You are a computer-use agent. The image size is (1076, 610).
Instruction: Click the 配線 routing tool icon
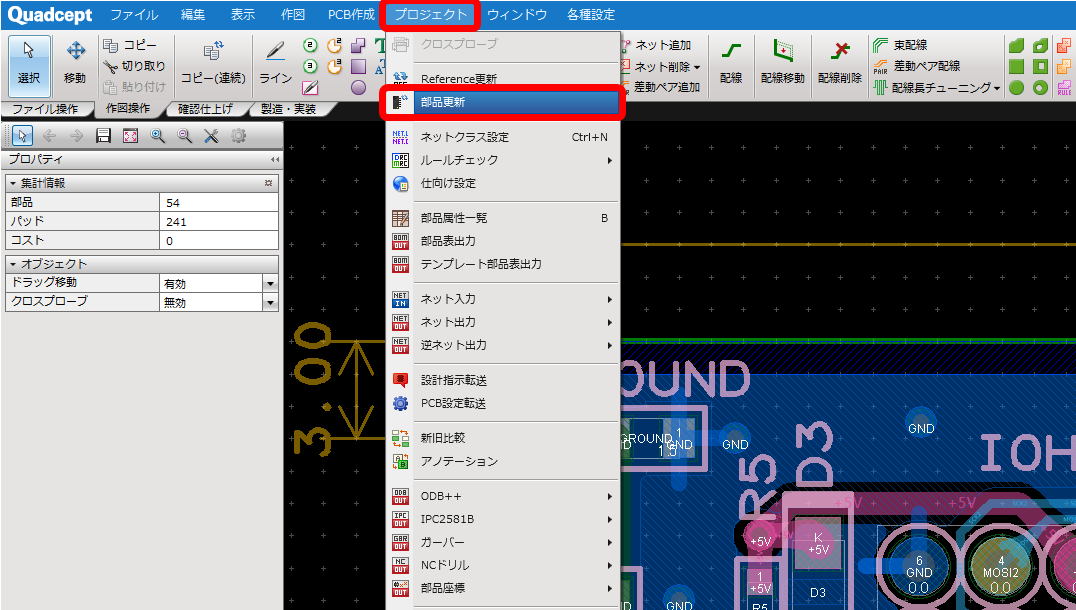731,62
